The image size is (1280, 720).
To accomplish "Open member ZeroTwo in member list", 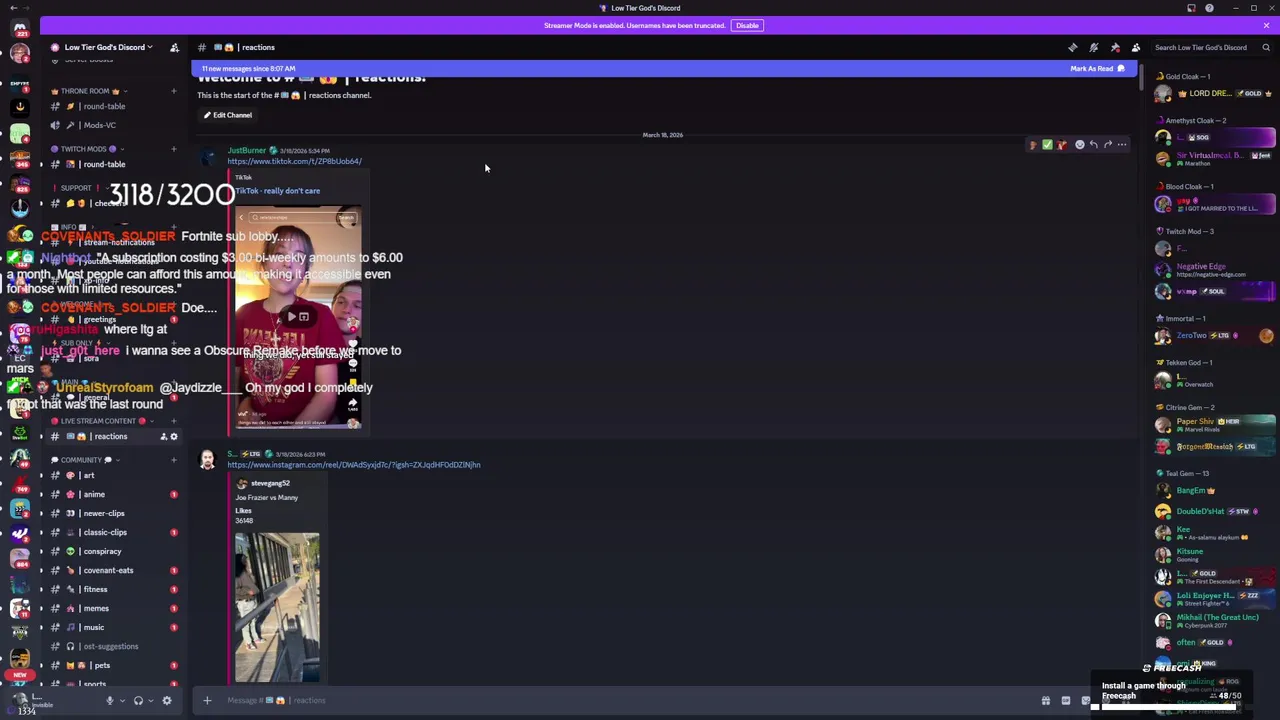I will pos(1214,336).
